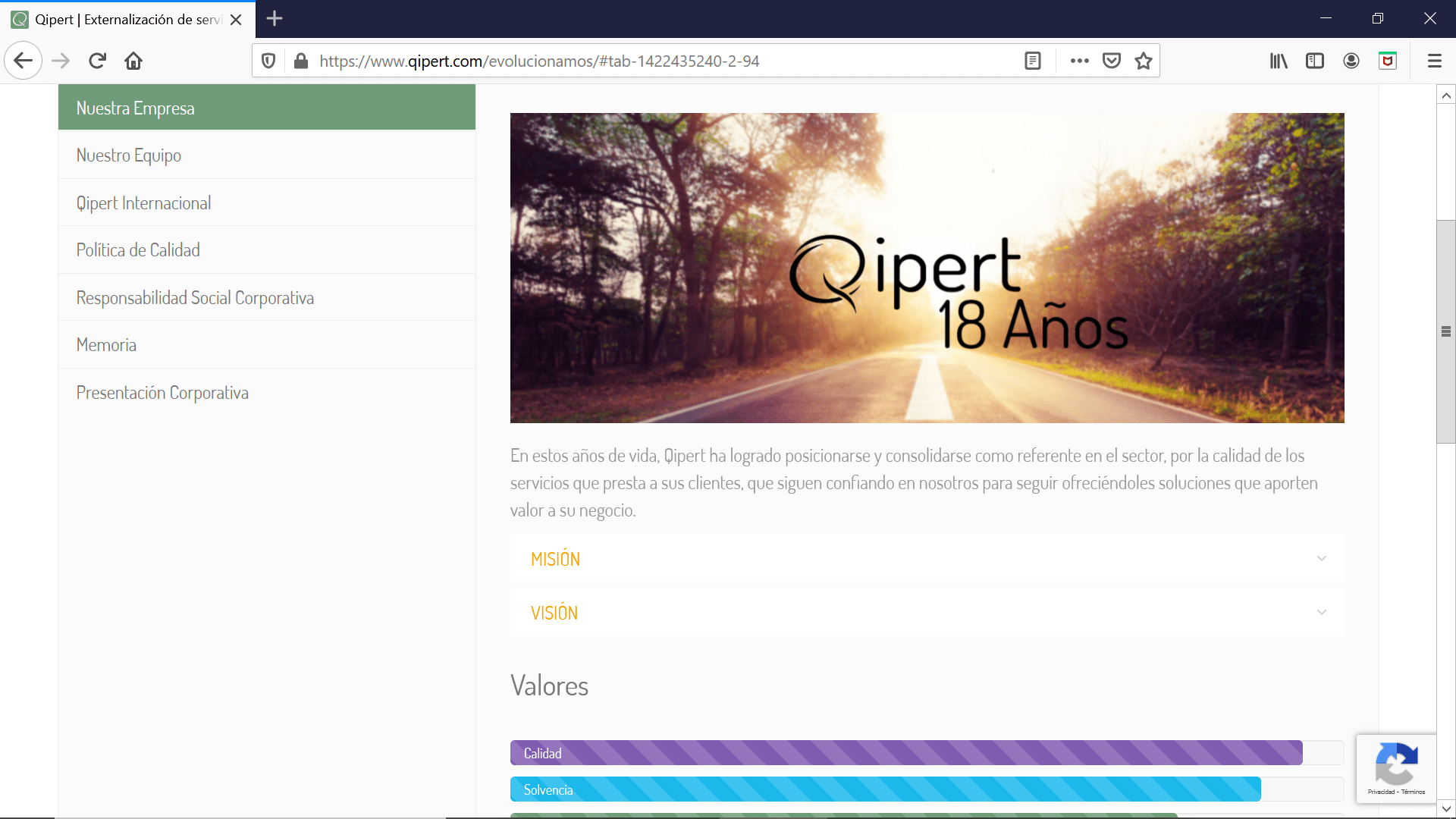Viewport: 1456px width, 819px height.
Task: Open the Library bookmarks and history icon
Action: (x=1279, y=61)
